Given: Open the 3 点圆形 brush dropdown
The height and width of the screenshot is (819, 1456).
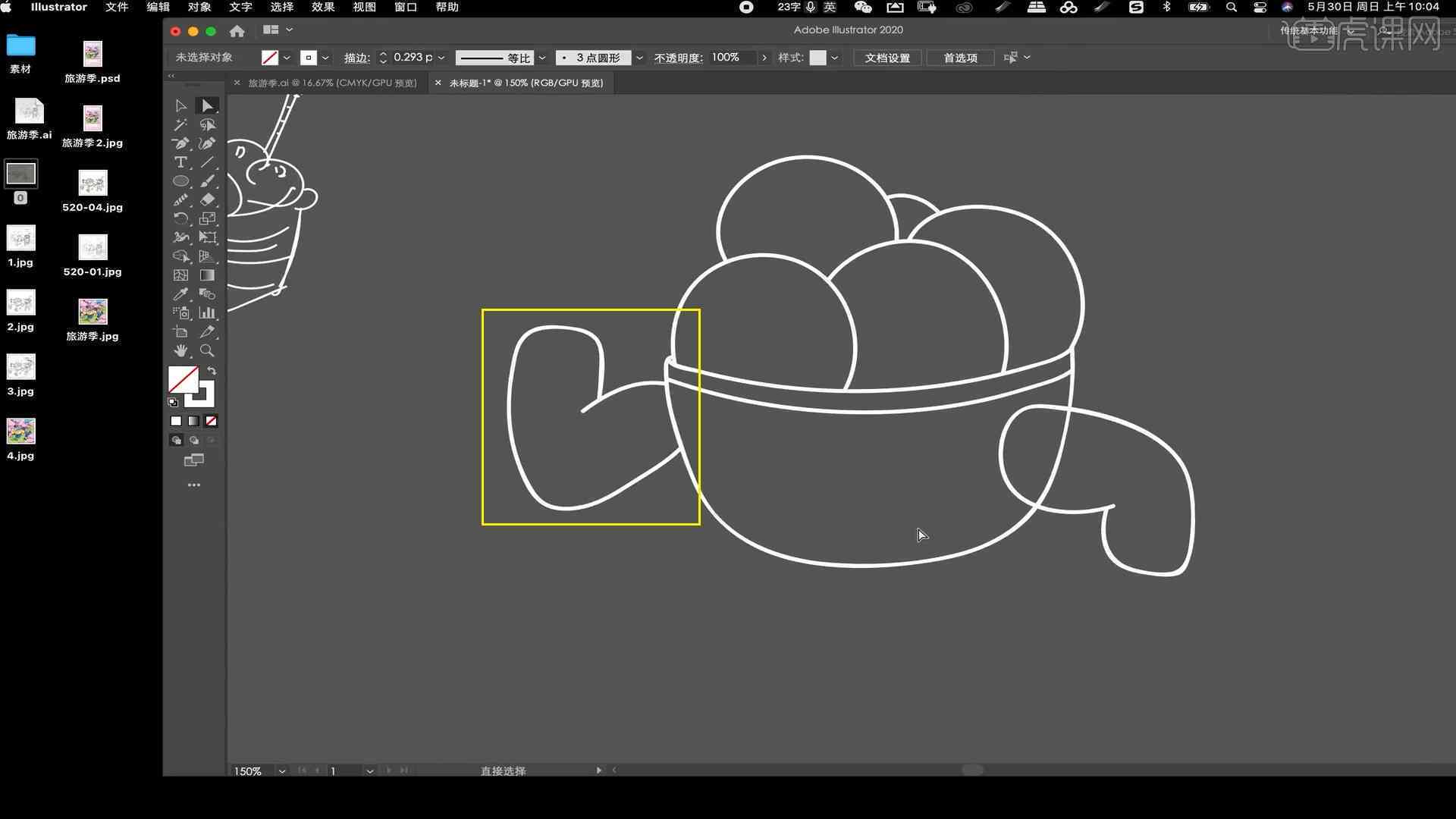Looking at the screenshot, I should click(x=639, y=58).
